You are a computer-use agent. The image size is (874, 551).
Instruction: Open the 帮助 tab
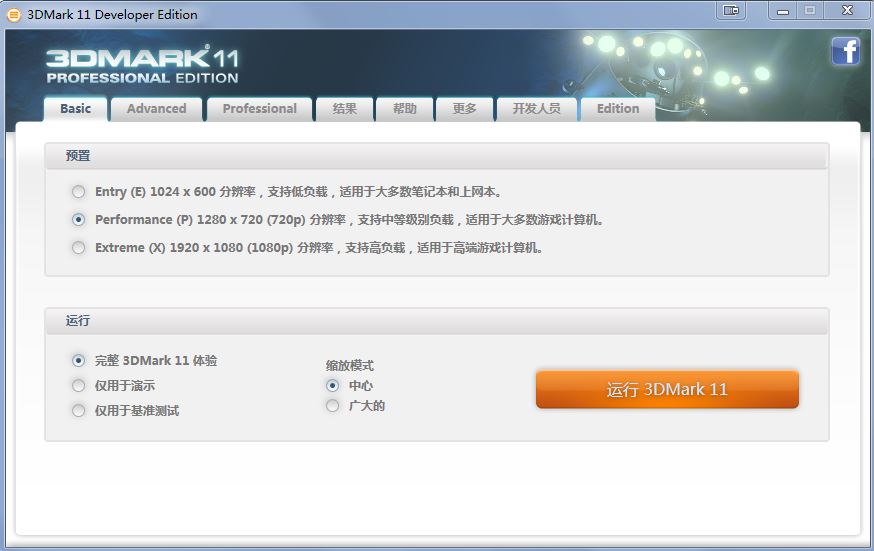pos(404,109)
